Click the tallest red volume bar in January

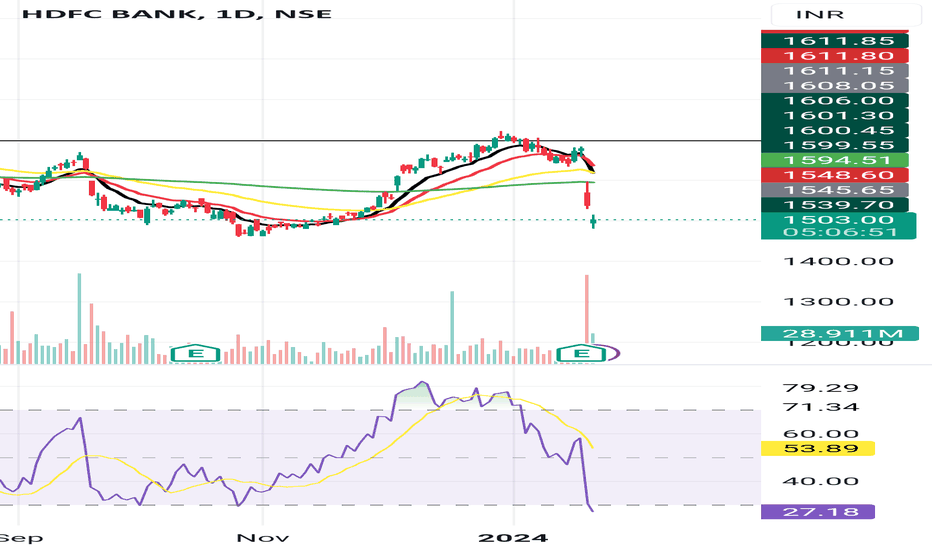(x=587, y=309)
